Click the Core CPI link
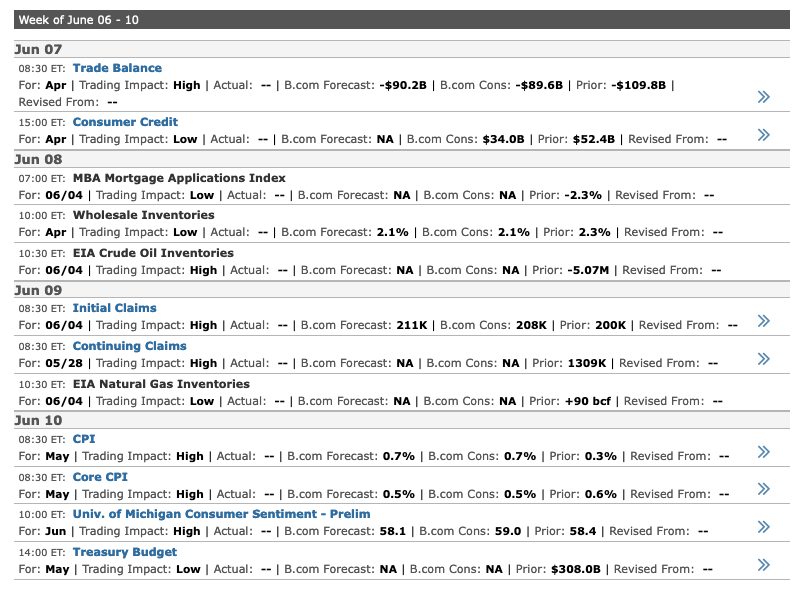Screen dimensions: 801x593 100,477
